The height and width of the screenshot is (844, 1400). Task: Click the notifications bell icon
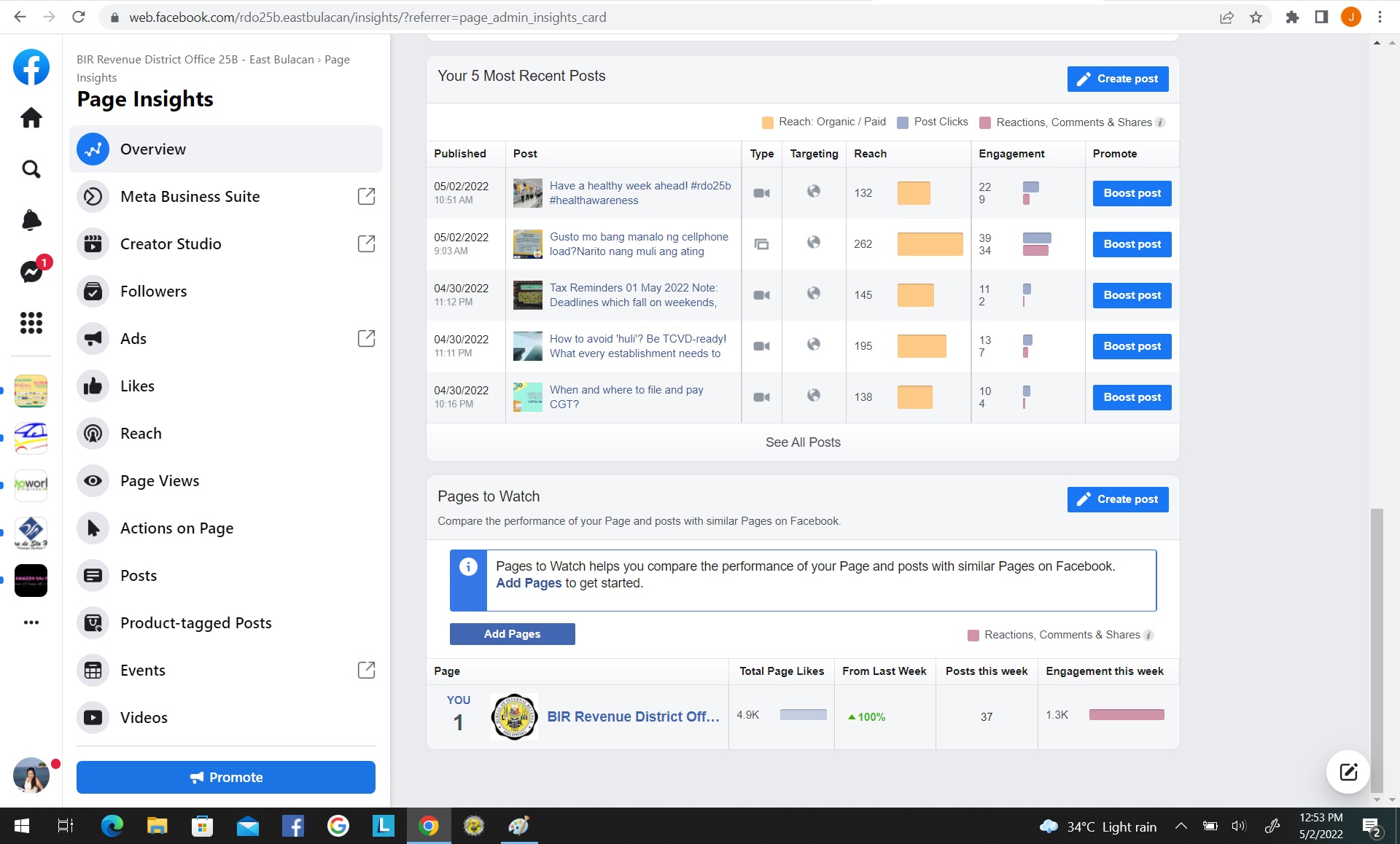31,220
